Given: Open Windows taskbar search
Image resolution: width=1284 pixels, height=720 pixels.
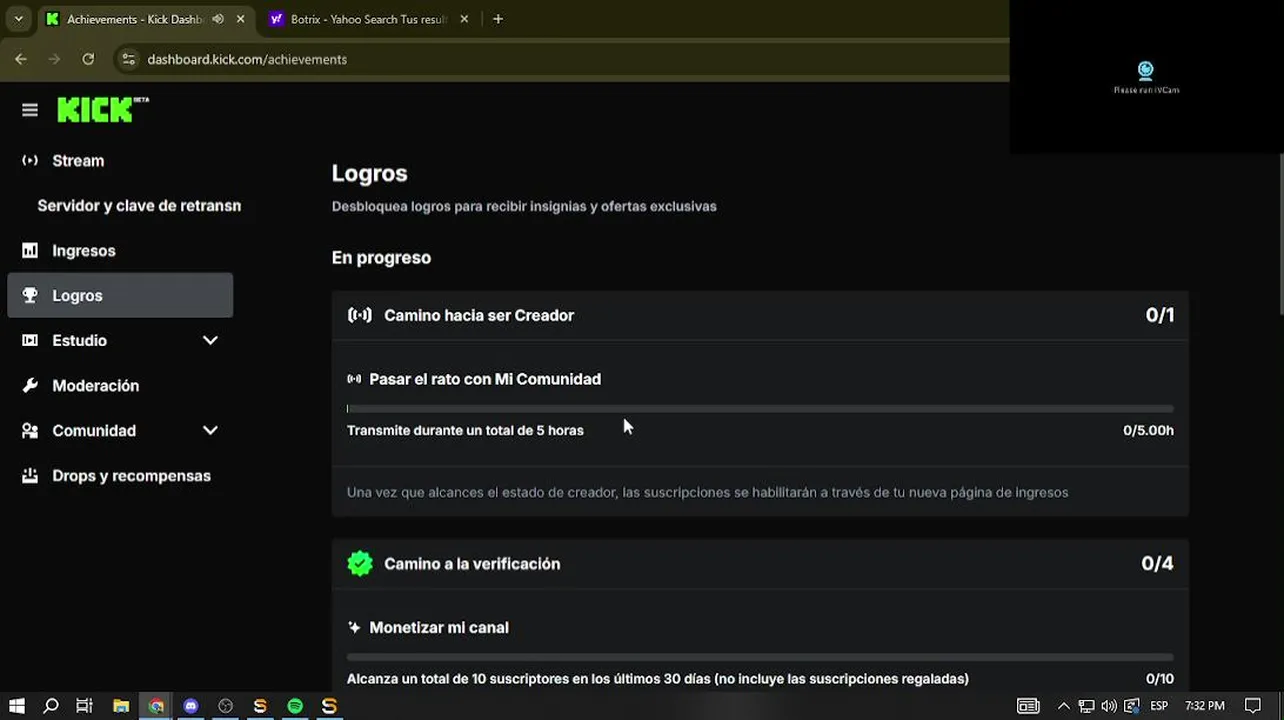Looking at the screenshot, I should (51, 706).
